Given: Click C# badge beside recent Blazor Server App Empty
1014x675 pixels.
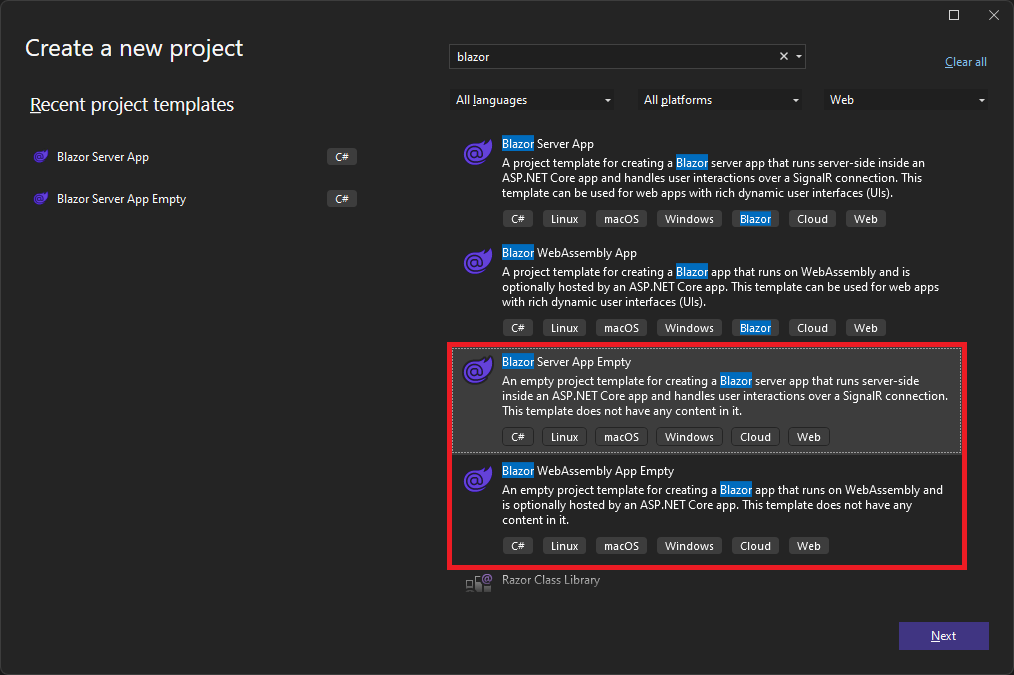Looking at the screenshot, I should click(342, 198).
